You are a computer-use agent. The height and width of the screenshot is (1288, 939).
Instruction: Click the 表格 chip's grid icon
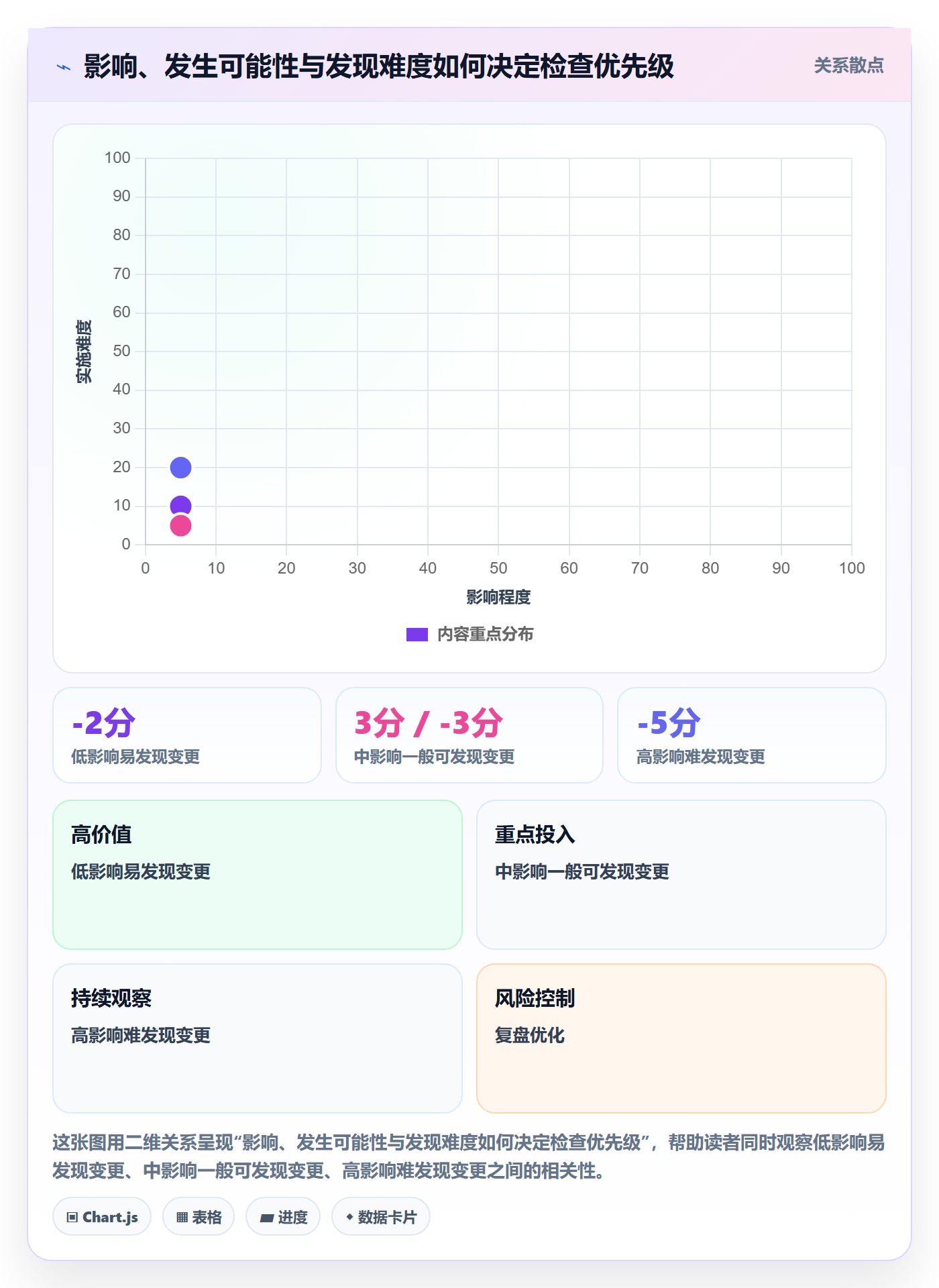tap(182, 1218)
